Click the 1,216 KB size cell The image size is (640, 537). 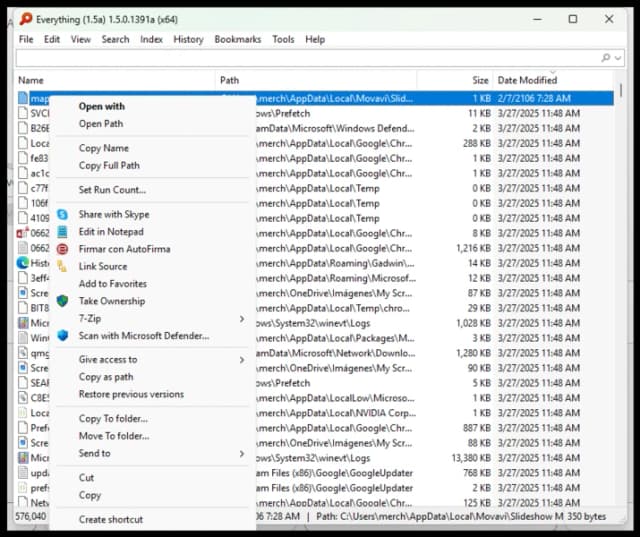473,248
